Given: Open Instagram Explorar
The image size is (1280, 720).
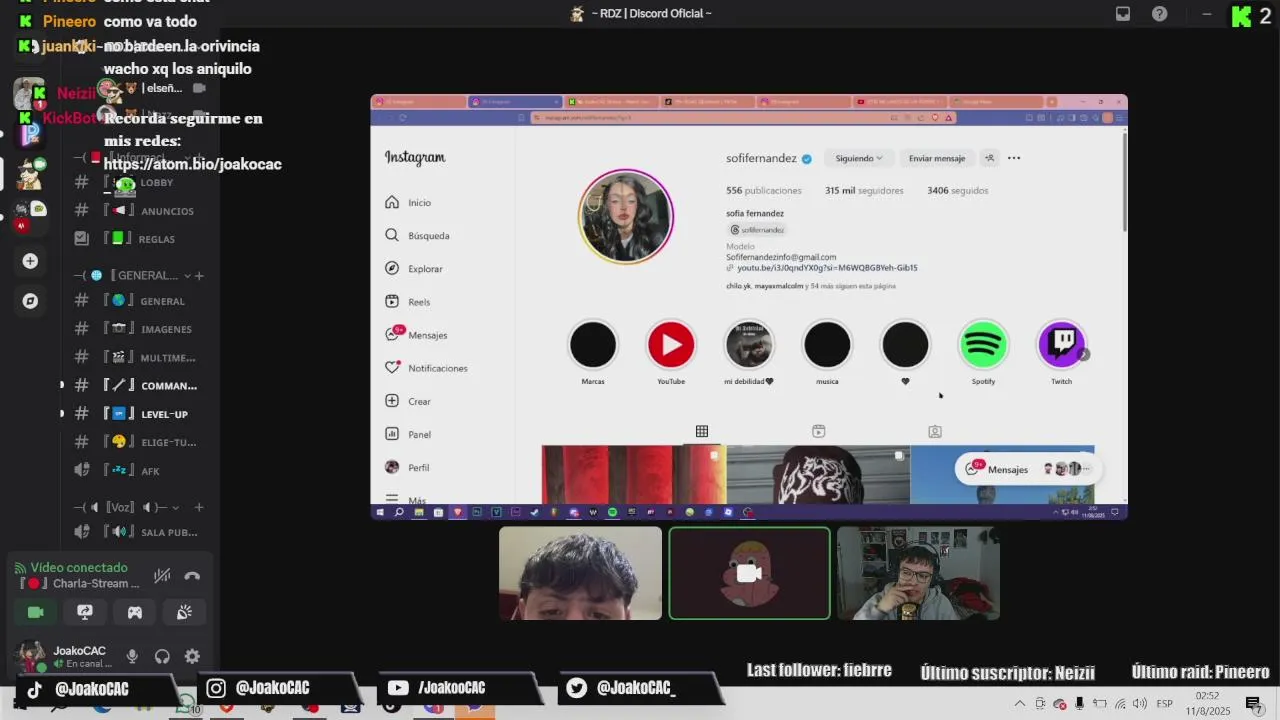Looking at the screenshot, I should tap(413, 269).
